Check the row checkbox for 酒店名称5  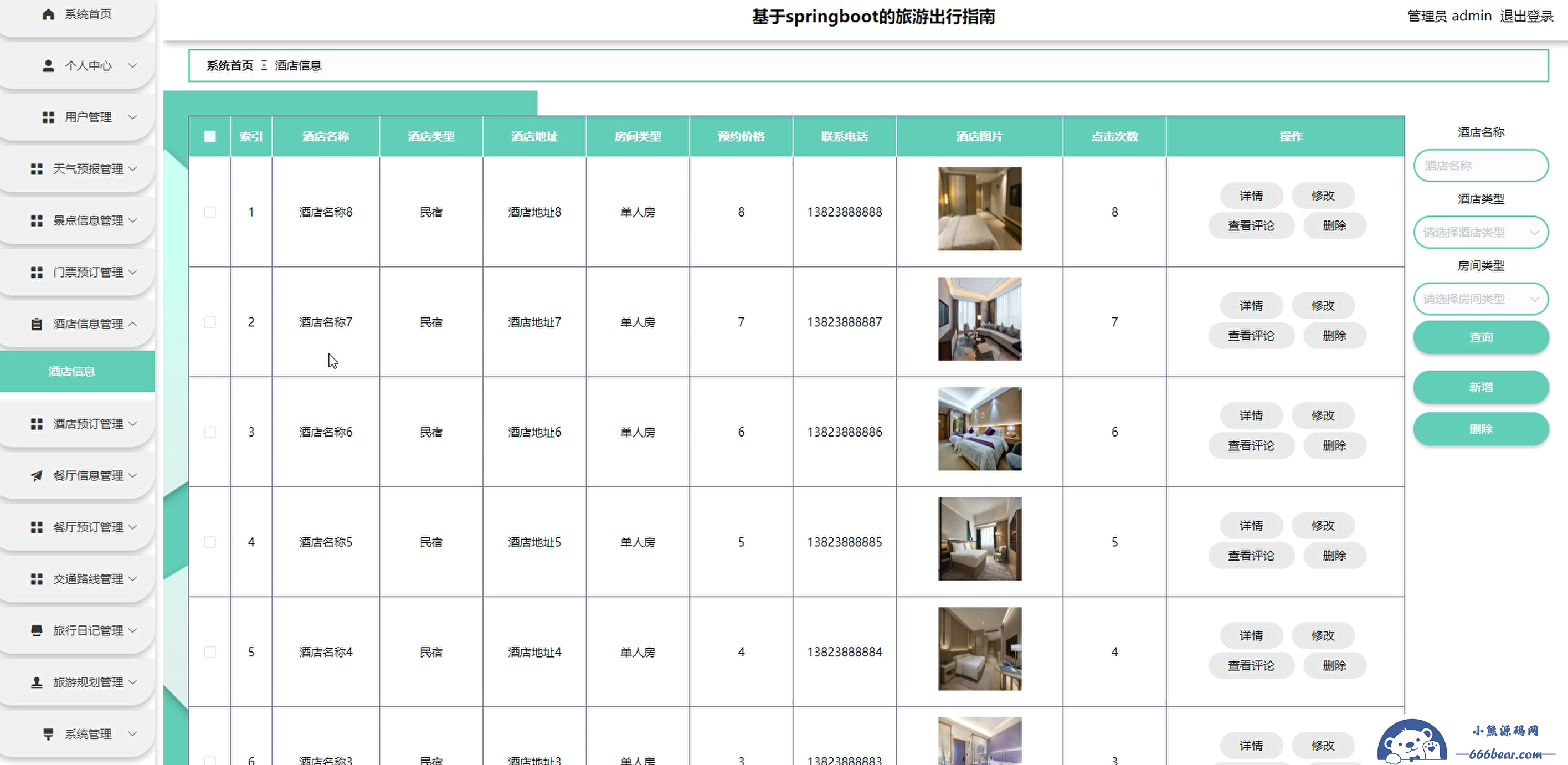pos(210,542)
